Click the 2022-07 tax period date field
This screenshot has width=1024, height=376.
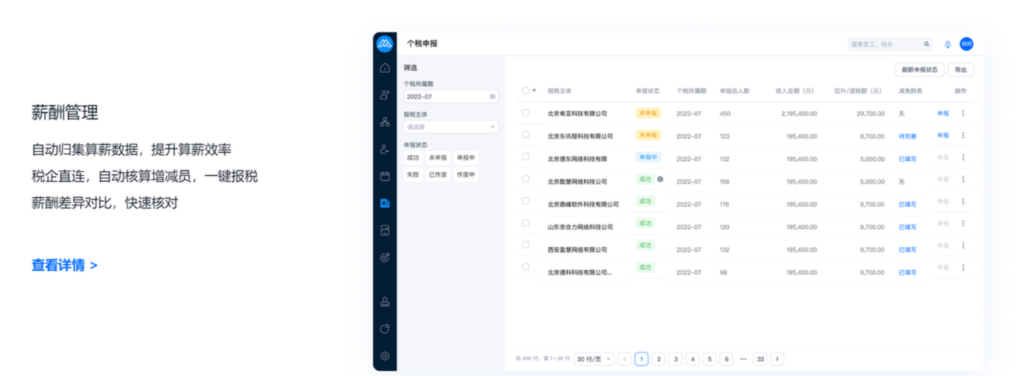[x=451, y=96]
